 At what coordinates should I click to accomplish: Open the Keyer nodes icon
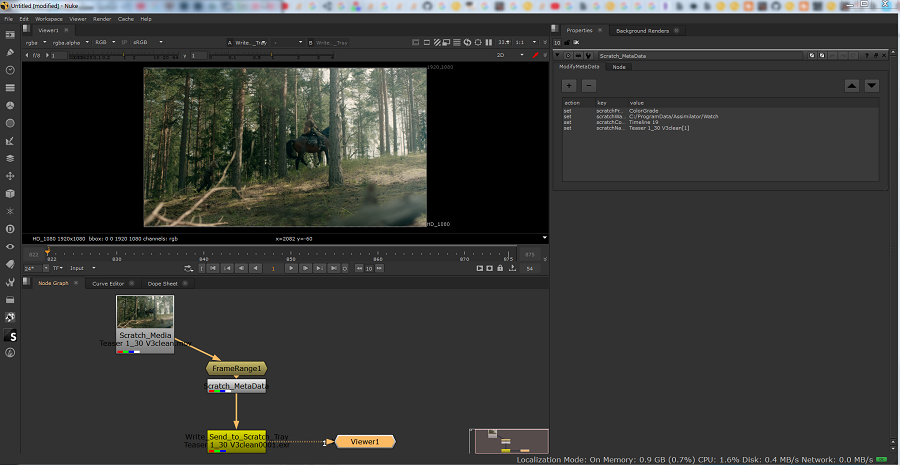click(10, 141)
